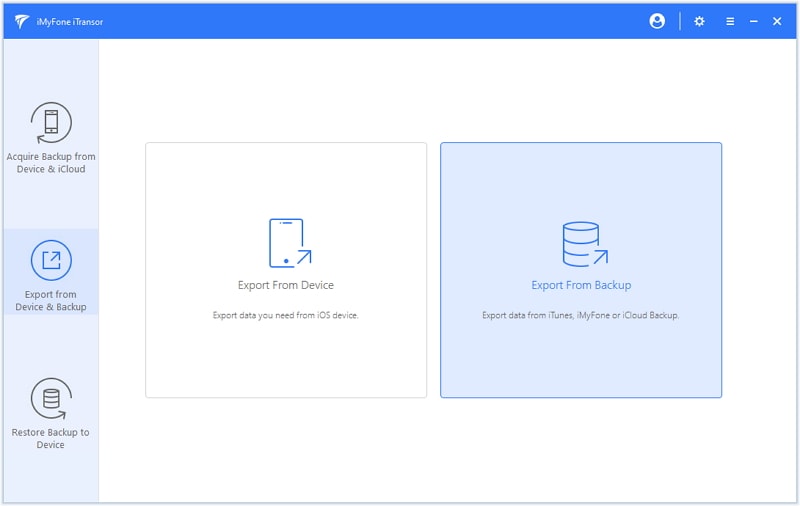
Task: Select 'Acquire Backup from Device & iCloud' label
Action: (51, 163)
